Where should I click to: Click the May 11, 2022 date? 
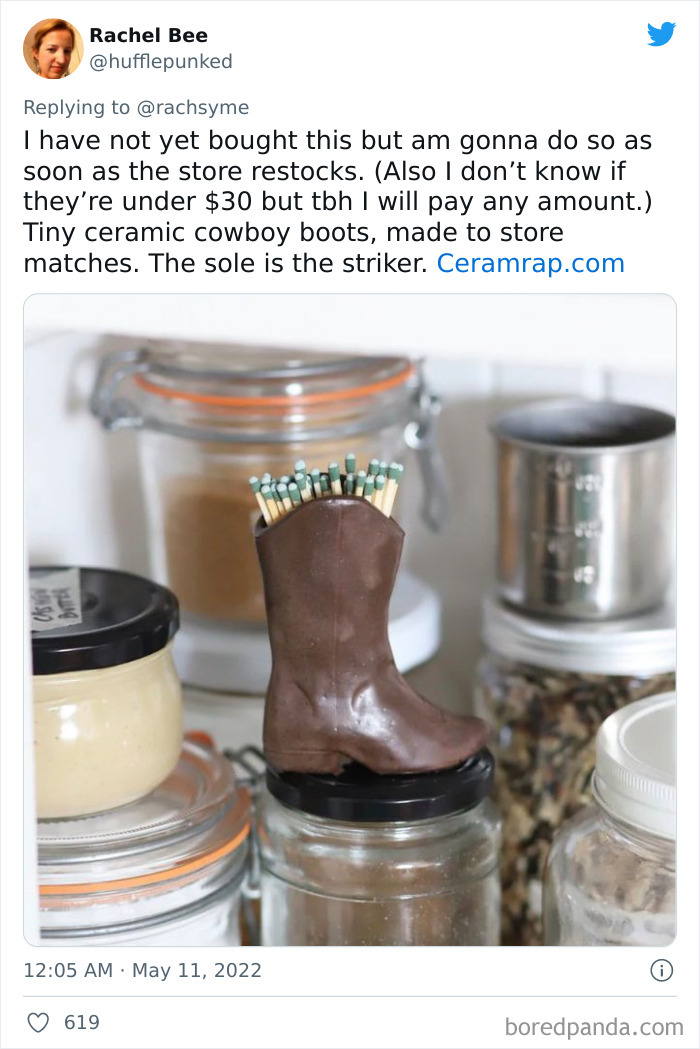(197, 970)
